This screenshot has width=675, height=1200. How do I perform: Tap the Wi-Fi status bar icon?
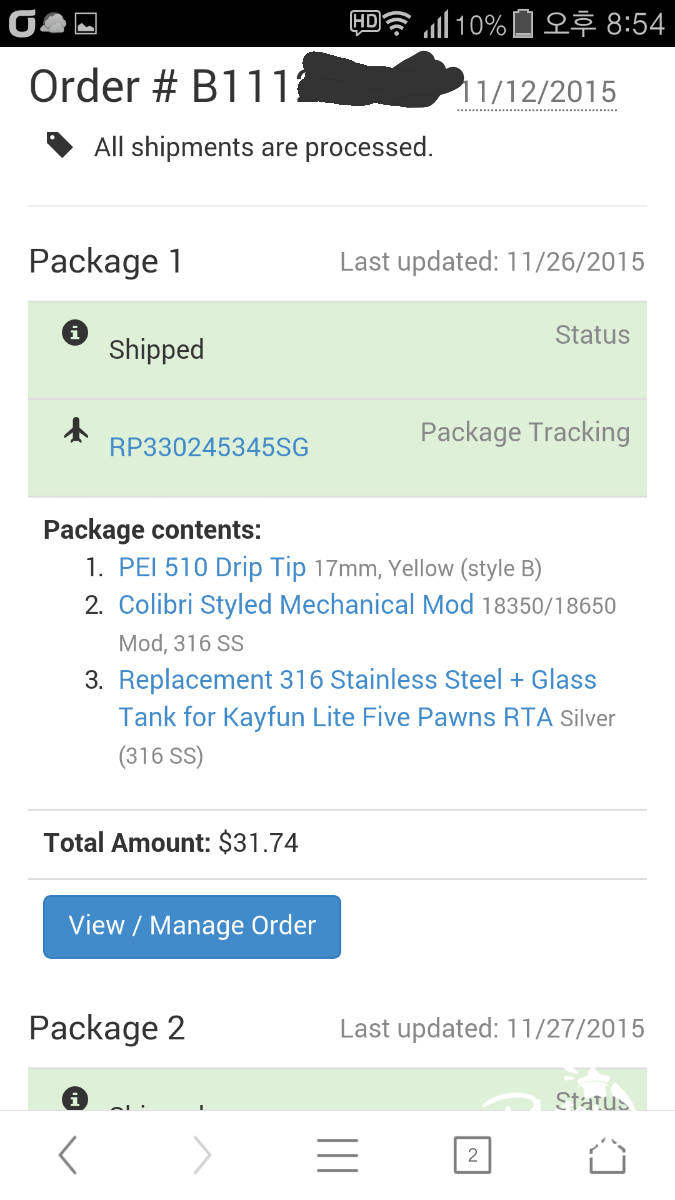[398, 23]
